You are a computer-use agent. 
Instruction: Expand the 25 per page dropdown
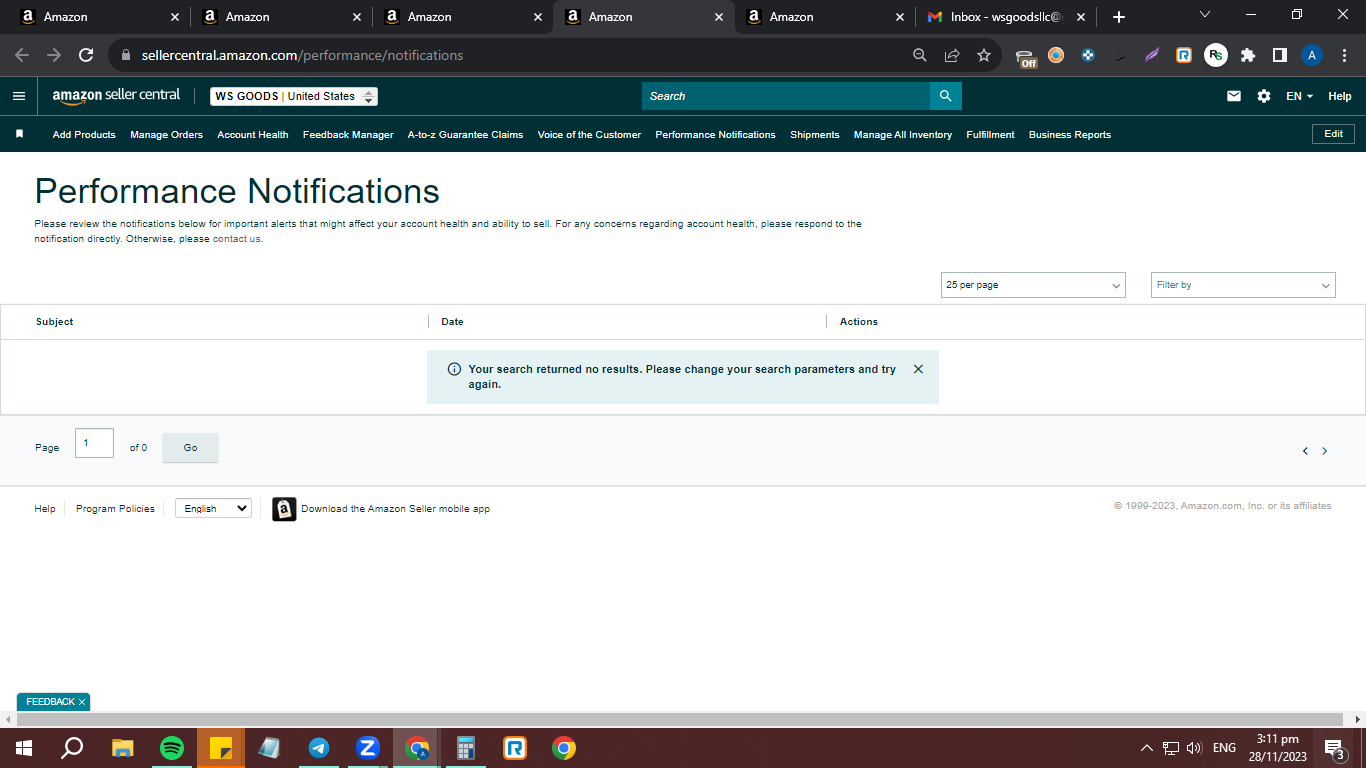(x=1033, y=285)
